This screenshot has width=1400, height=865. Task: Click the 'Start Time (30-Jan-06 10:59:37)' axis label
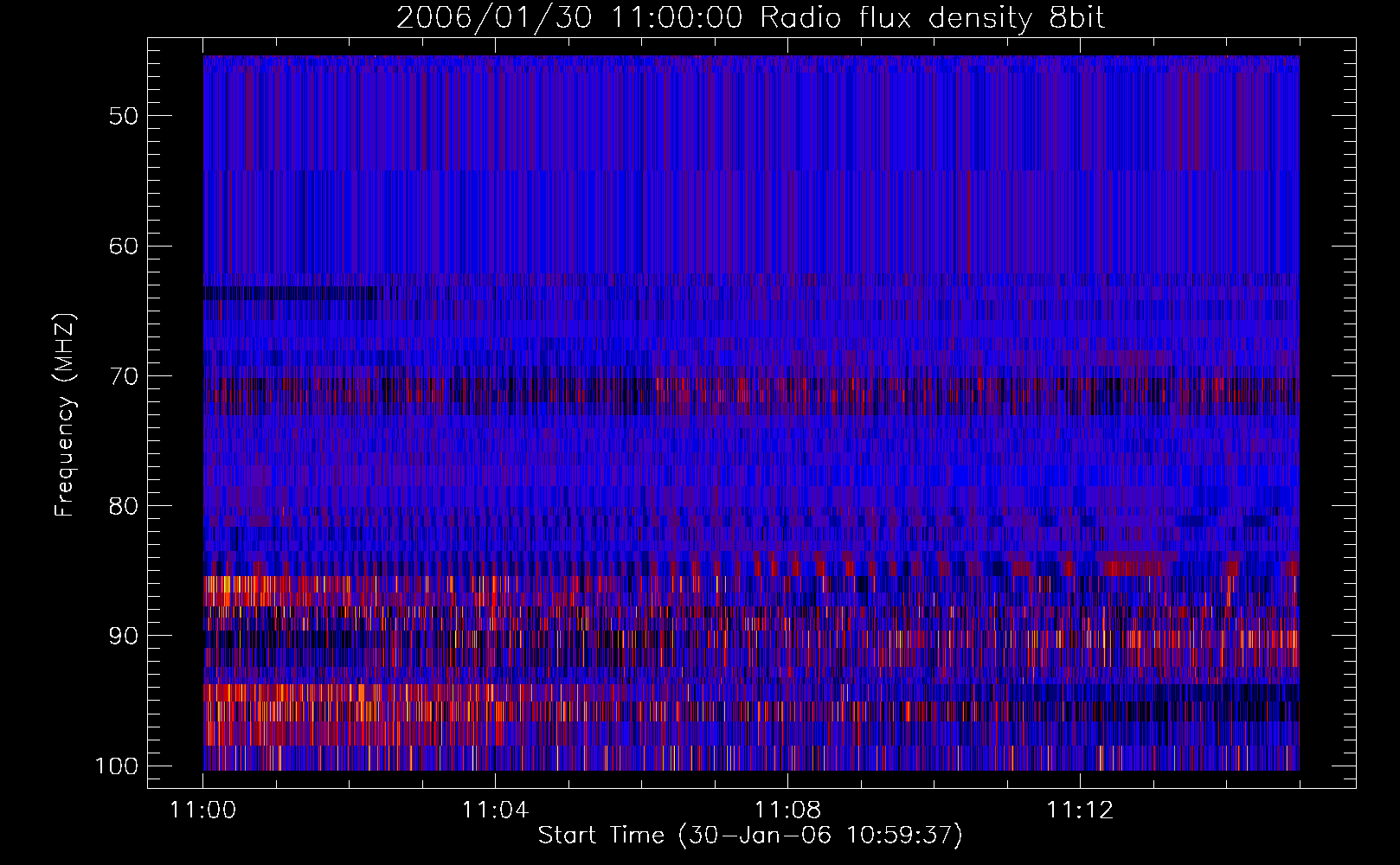(750, 836)
